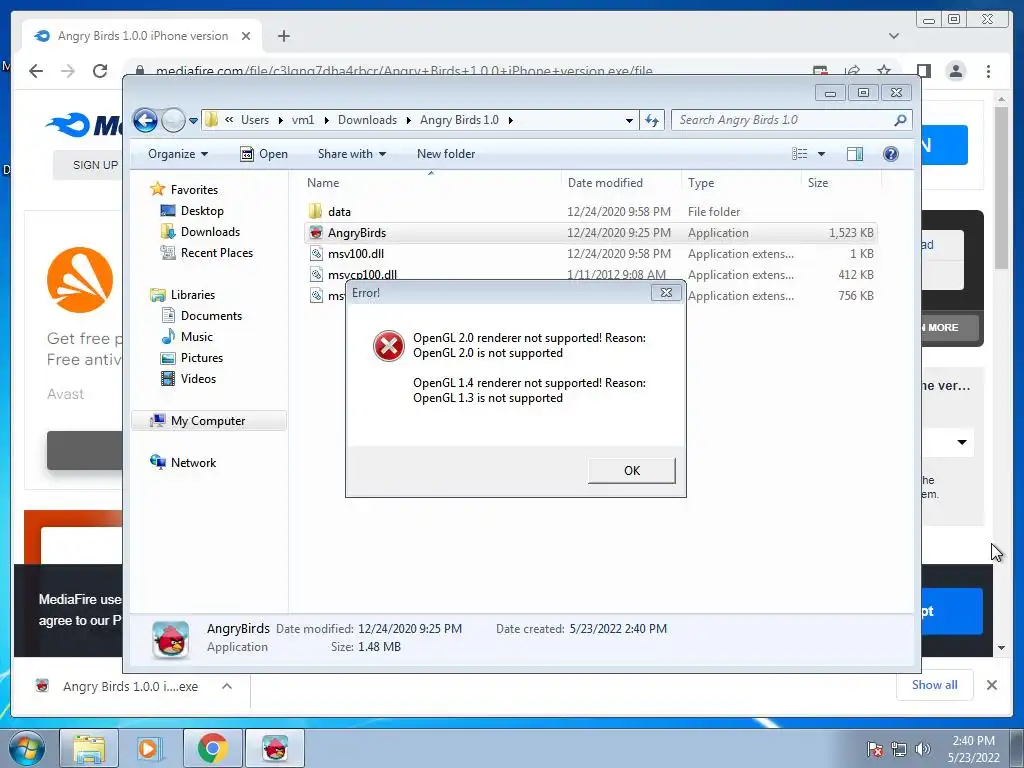Close the Angry Birds Chrome tab

(246, 36)
